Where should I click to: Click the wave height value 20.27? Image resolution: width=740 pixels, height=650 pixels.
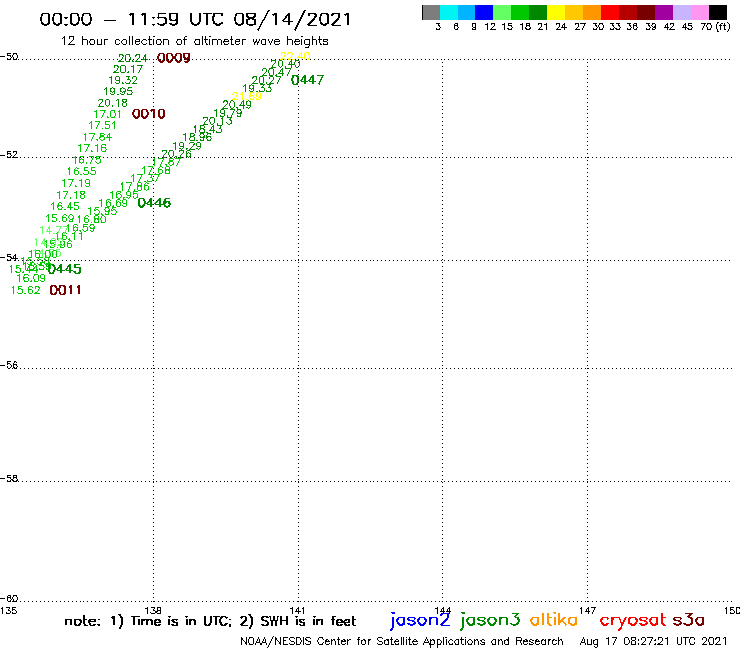267,80
